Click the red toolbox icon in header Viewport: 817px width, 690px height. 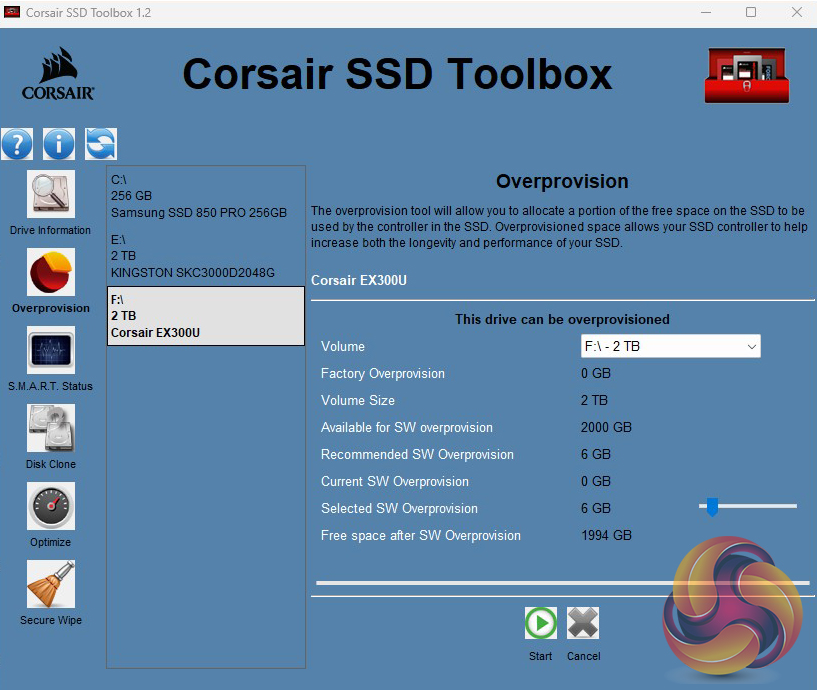coord(746,75)
